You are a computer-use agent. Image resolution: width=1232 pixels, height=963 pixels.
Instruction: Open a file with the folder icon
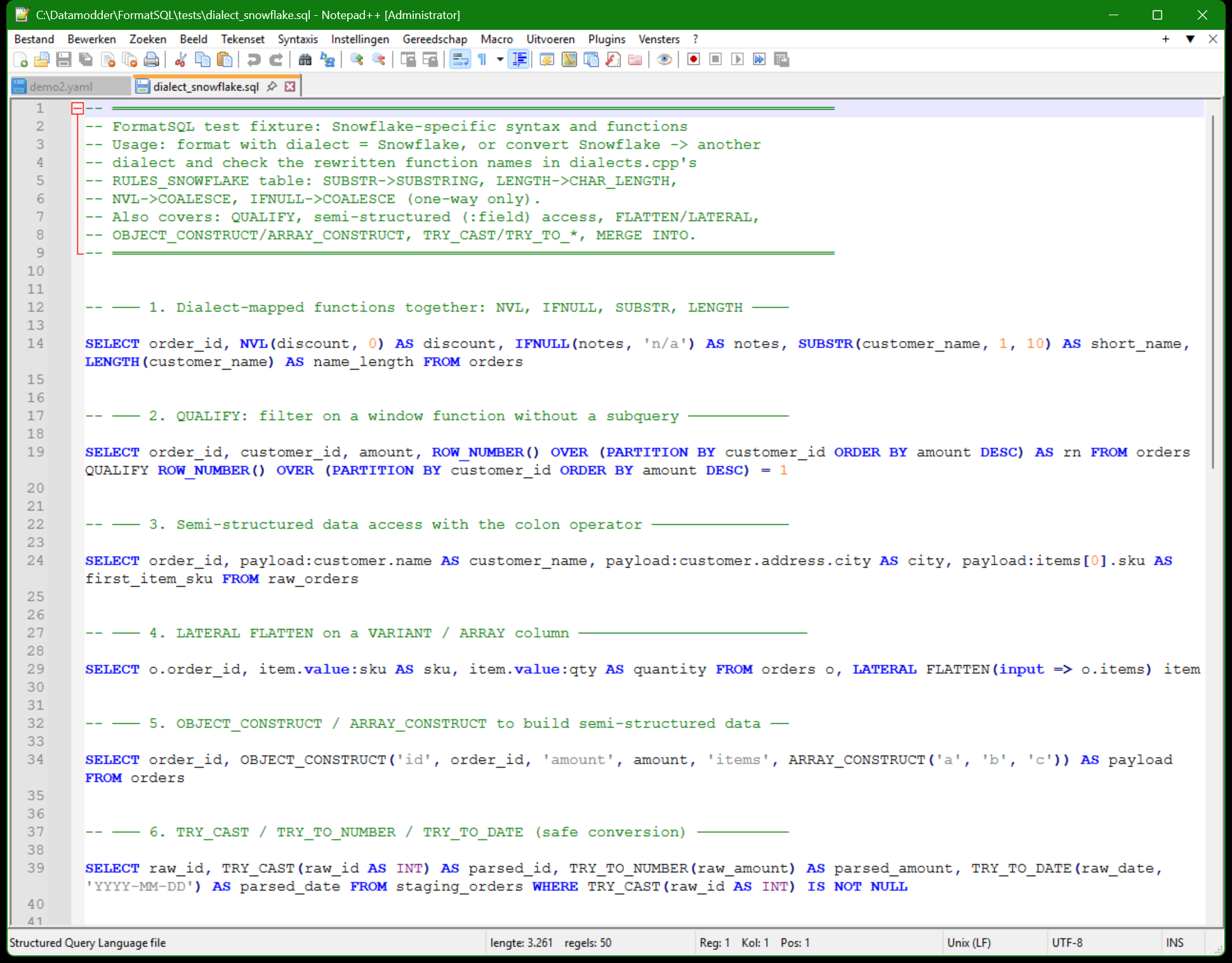(x=42, y=60)
